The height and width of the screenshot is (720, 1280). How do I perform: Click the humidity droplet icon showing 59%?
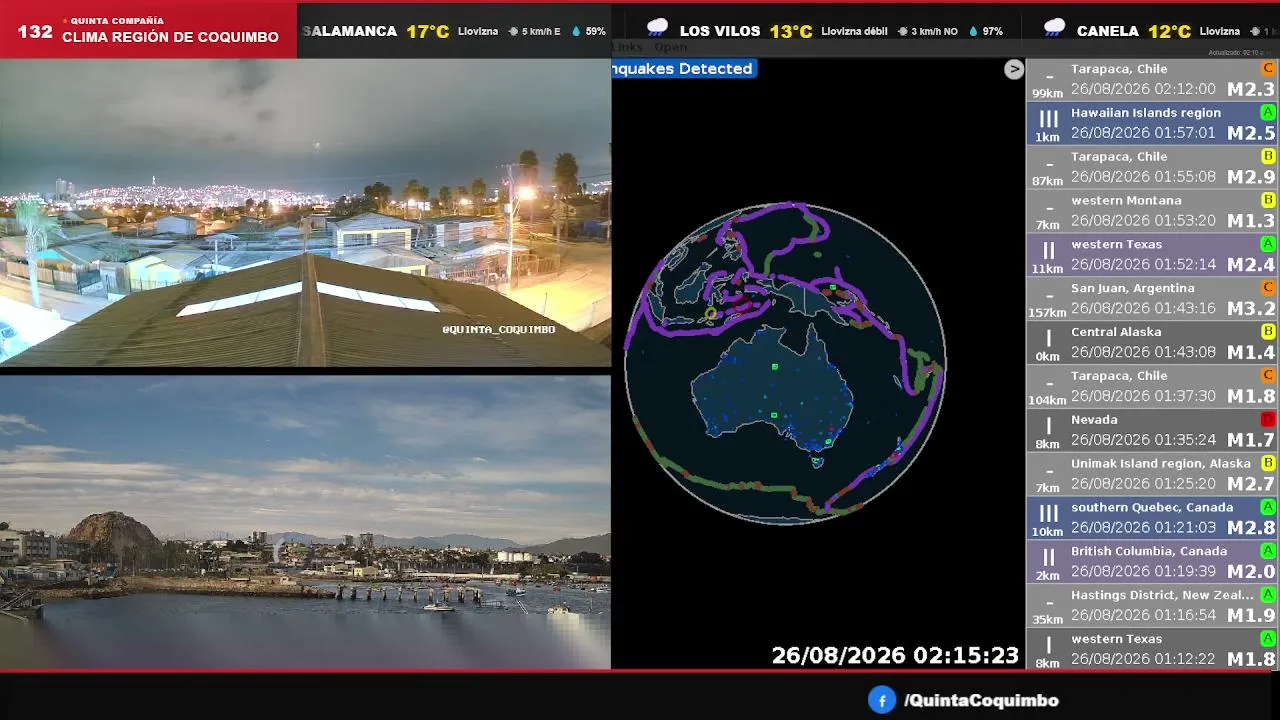click(x=576, y=32)
